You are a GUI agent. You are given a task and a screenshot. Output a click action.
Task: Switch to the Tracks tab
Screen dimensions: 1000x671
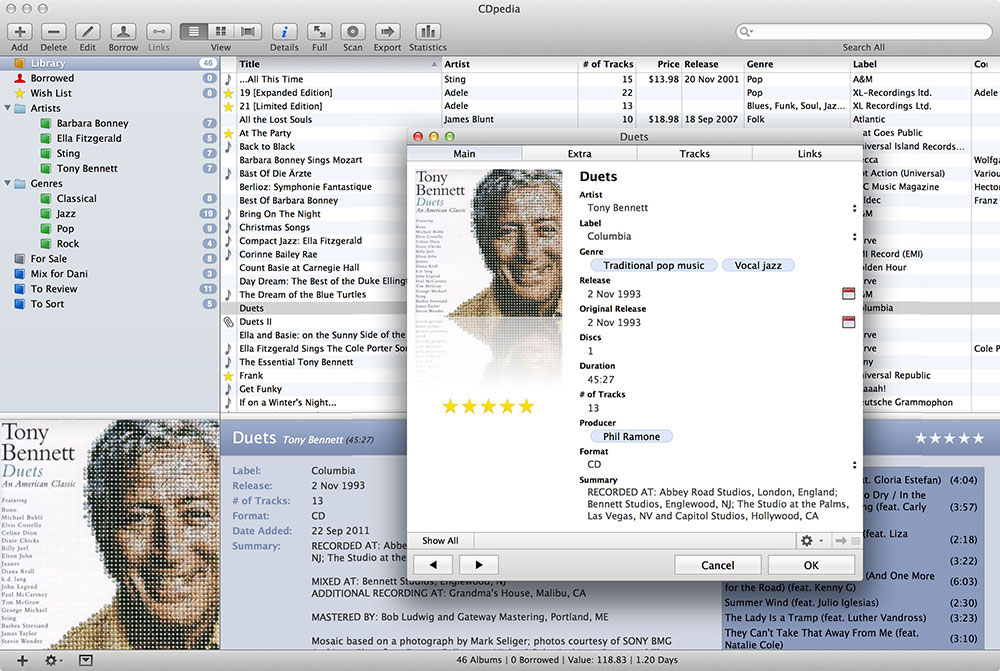[694, 154]
